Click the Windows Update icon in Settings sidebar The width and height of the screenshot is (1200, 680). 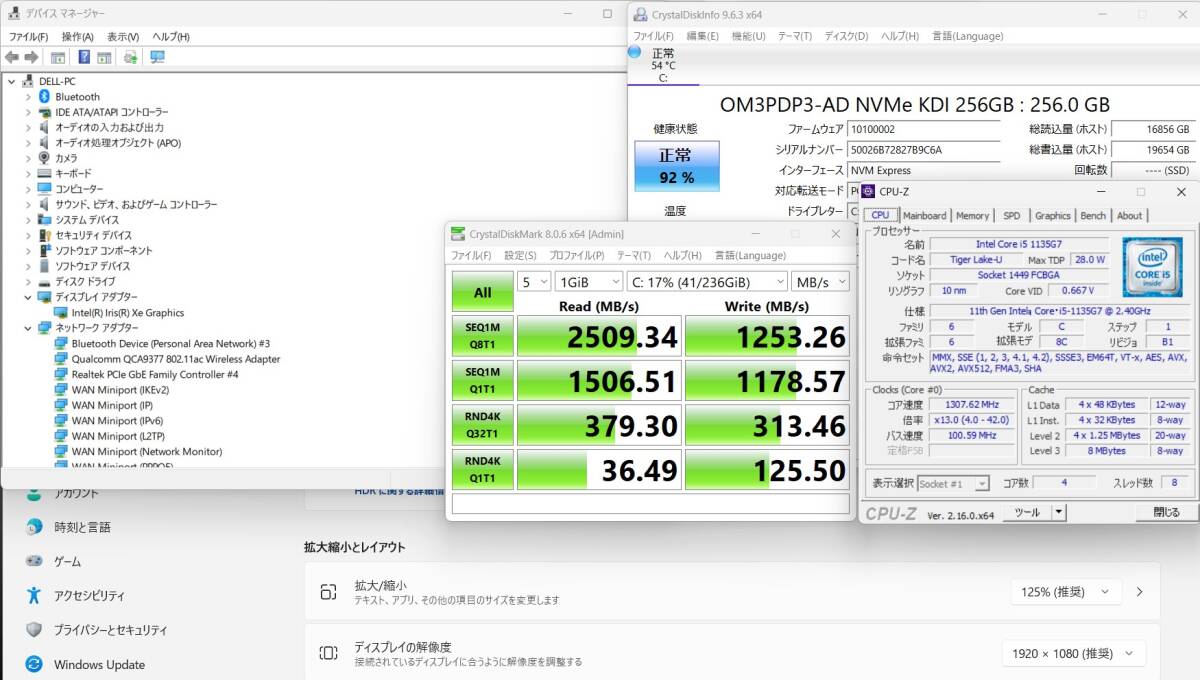34,664
